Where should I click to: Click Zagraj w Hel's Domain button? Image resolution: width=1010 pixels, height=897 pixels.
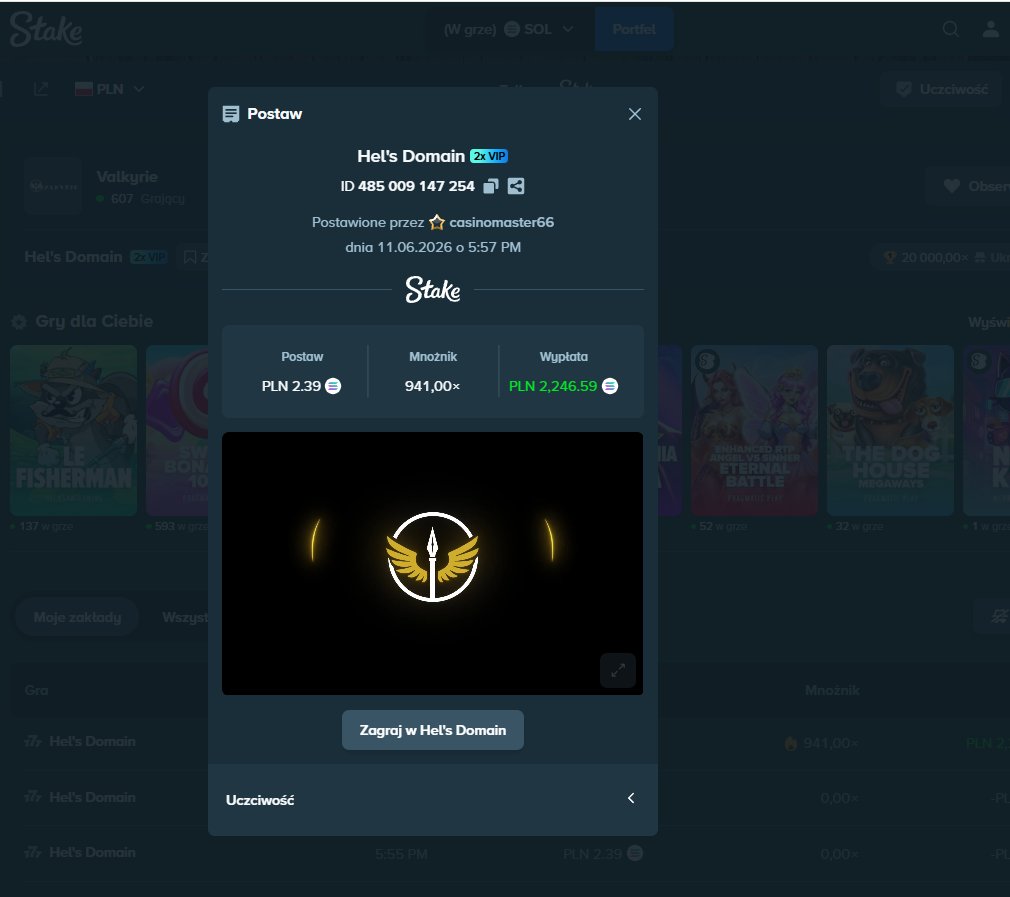(x=433, y=730)
